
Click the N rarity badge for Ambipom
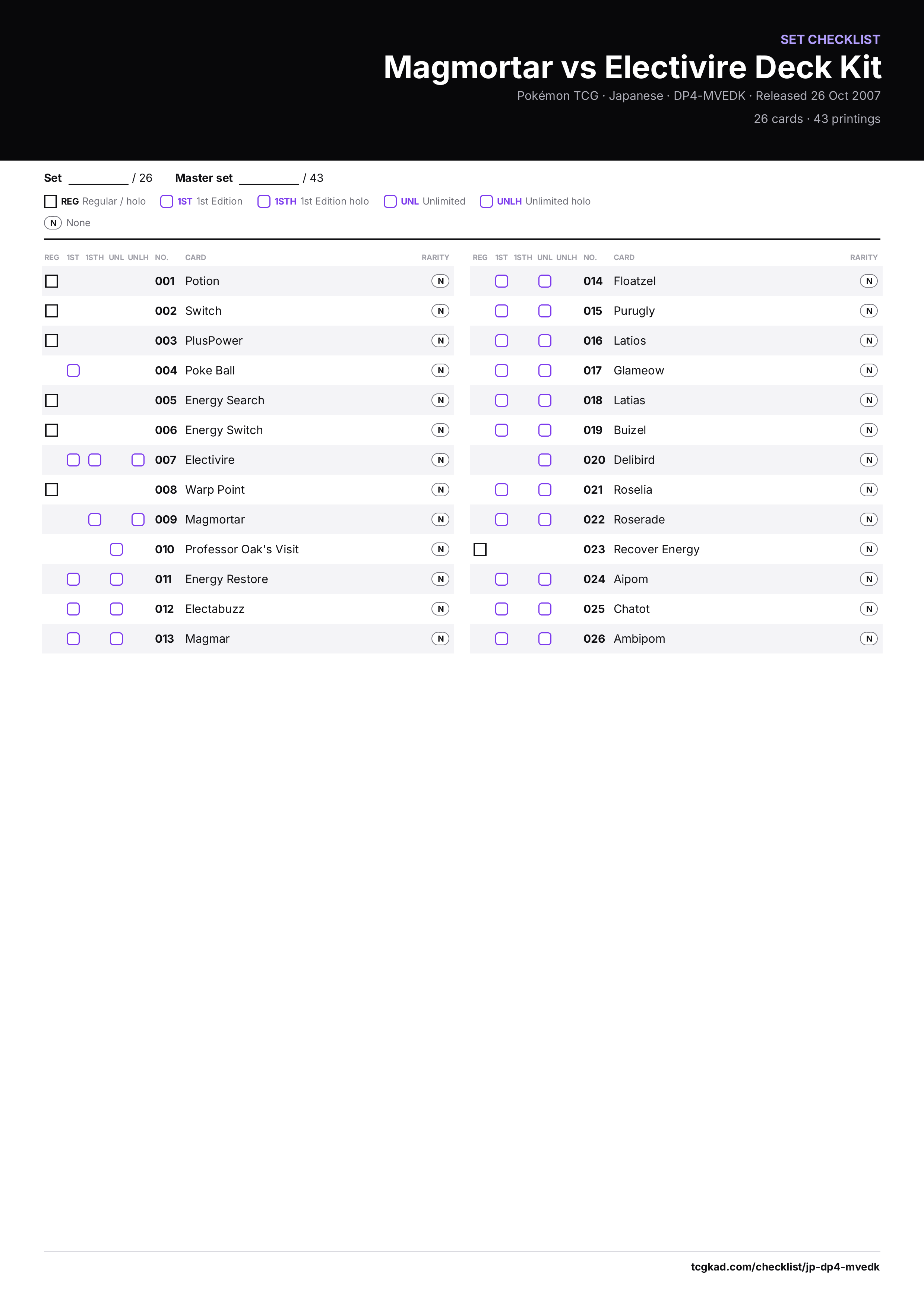pyautogui.click(x=869, y=639)
